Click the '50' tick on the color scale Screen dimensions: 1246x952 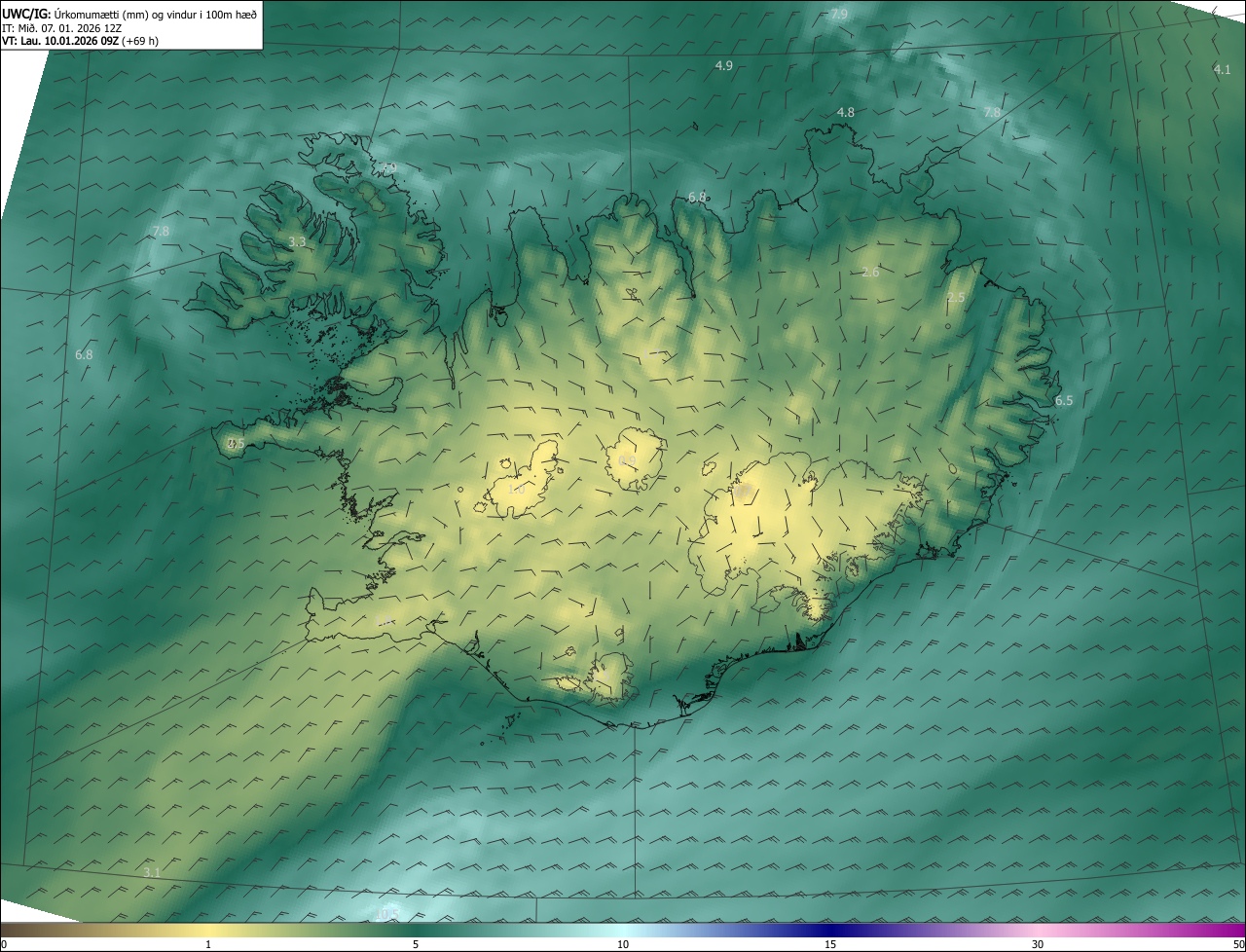1238,944
